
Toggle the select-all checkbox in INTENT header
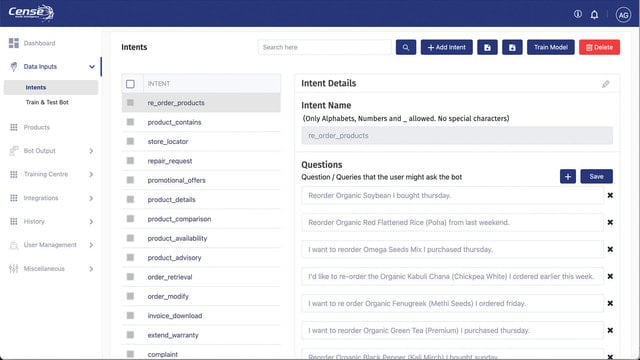[130, 84]
